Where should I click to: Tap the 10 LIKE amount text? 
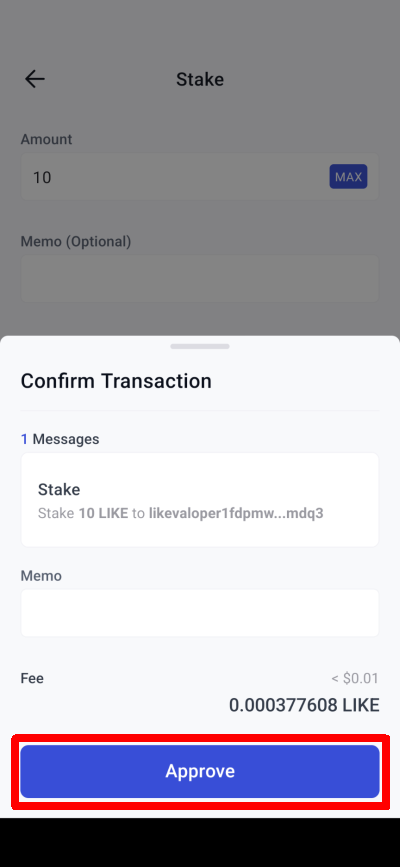(103, 514)
